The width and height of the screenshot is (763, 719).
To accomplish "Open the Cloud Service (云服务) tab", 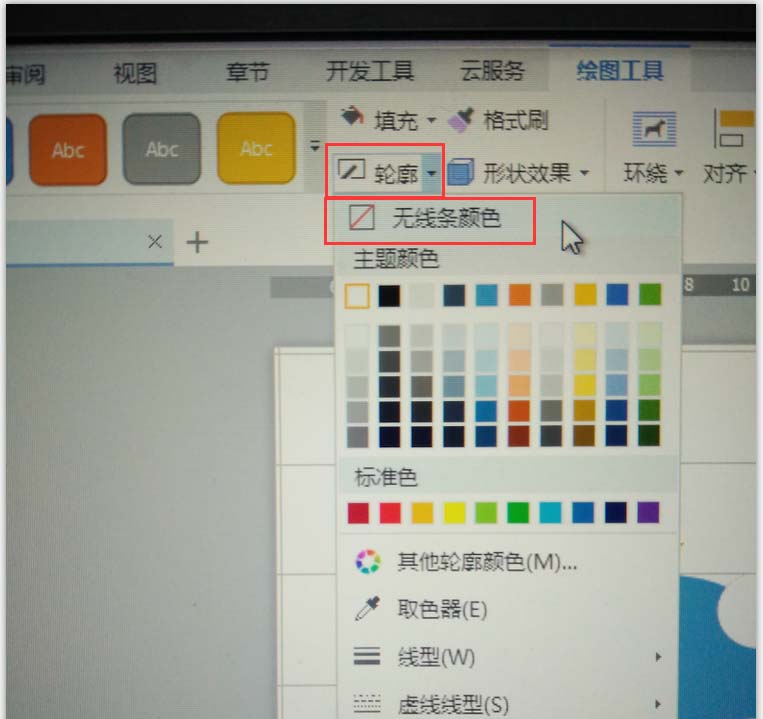I will click(x=492, y=71).
